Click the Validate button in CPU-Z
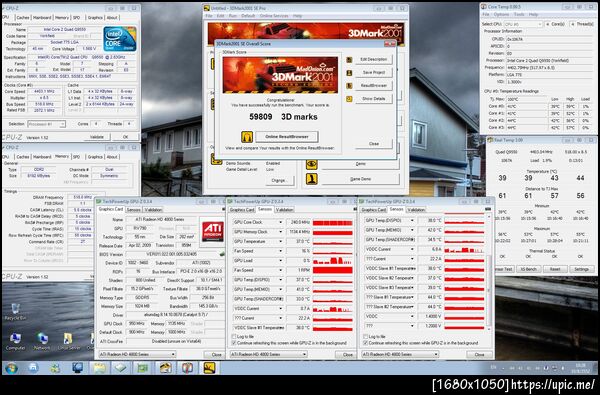The width and height of the screenshot is (600, 395). [97, 137]
